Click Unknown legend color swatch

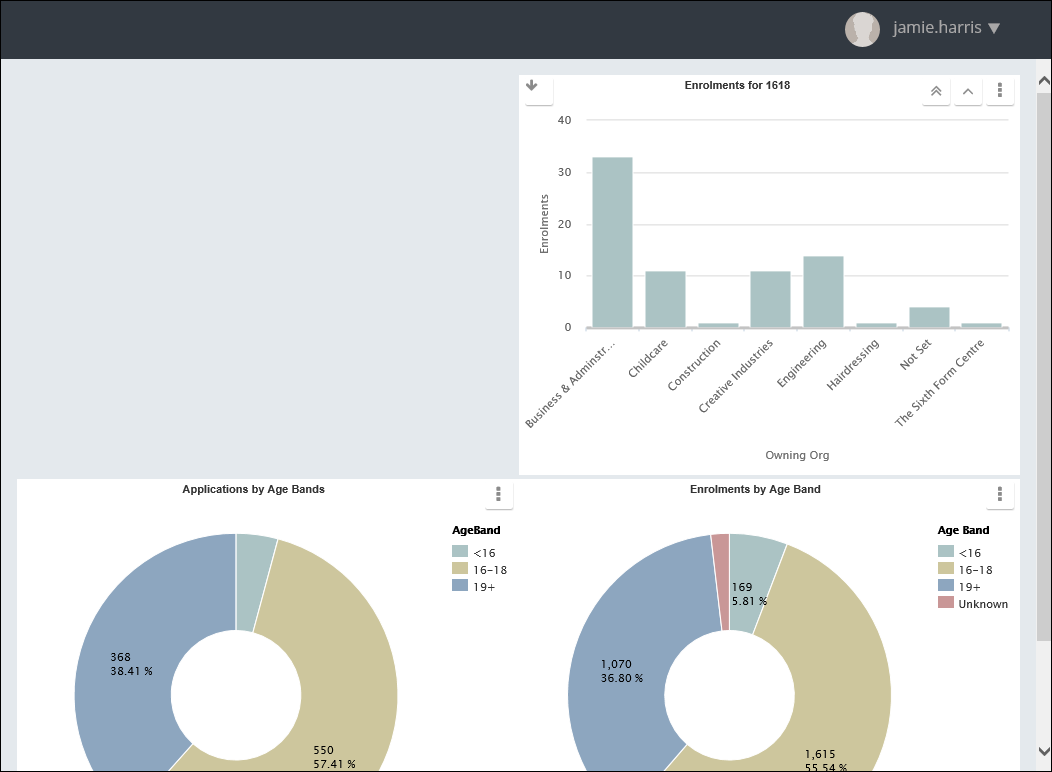click(945, 604)
